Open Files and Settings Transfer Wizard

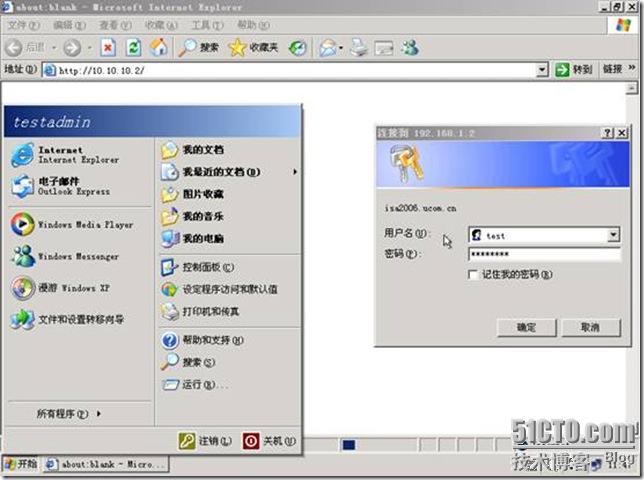point(79,319)
